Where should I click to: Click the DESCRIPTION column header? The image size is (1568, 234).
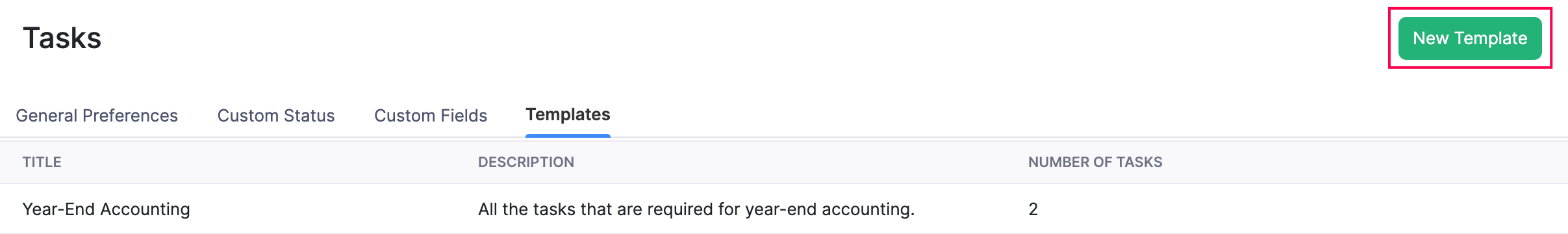(x=526, y=162)
